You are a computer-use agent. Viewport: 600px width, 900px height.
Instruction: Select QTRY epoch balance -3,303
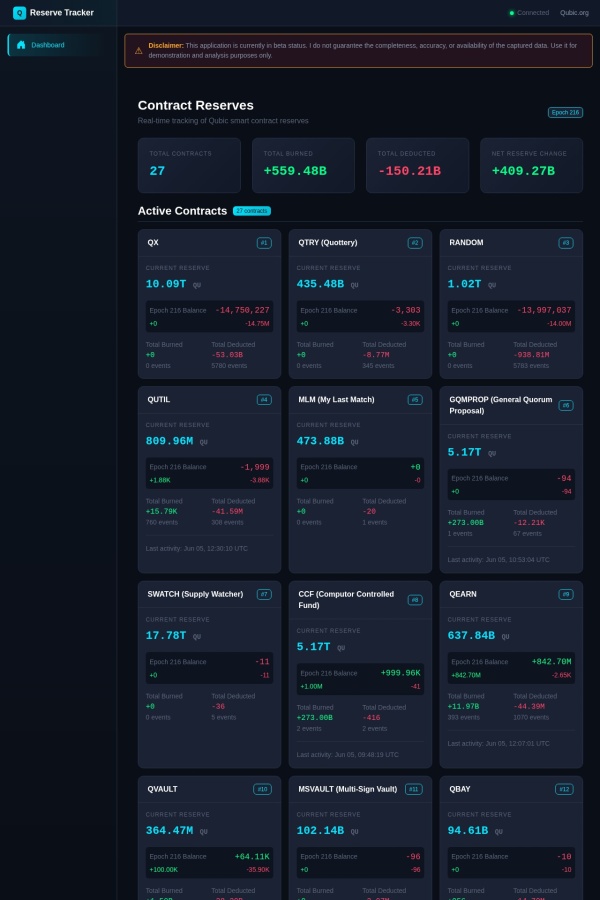pos(406,311)
